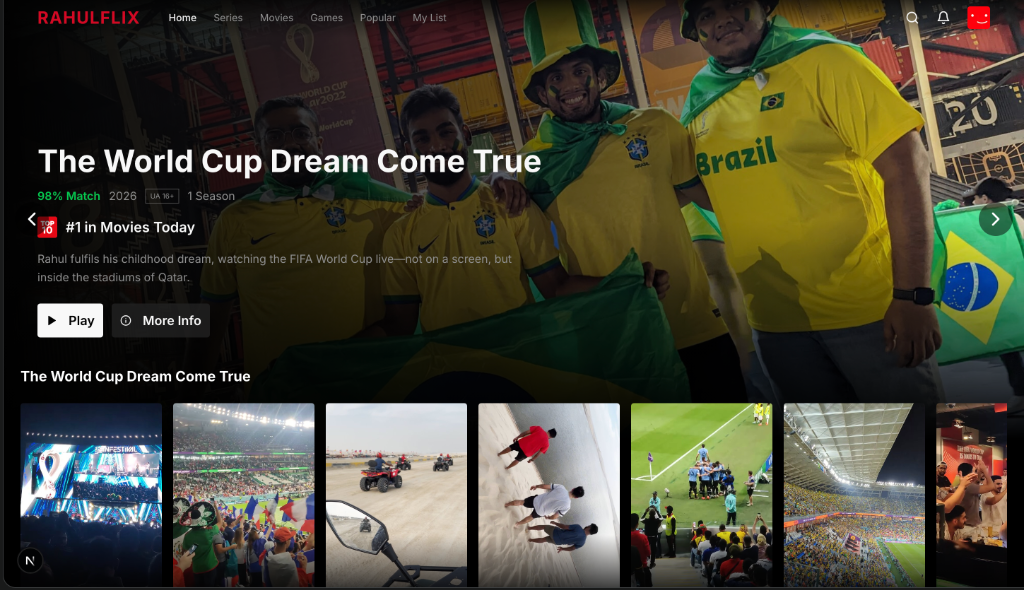Image resolution: width=1024 pixels, height=590 pixels.
Task: Click the UA 16+ rating badge
Action: (x=162, y=196)
